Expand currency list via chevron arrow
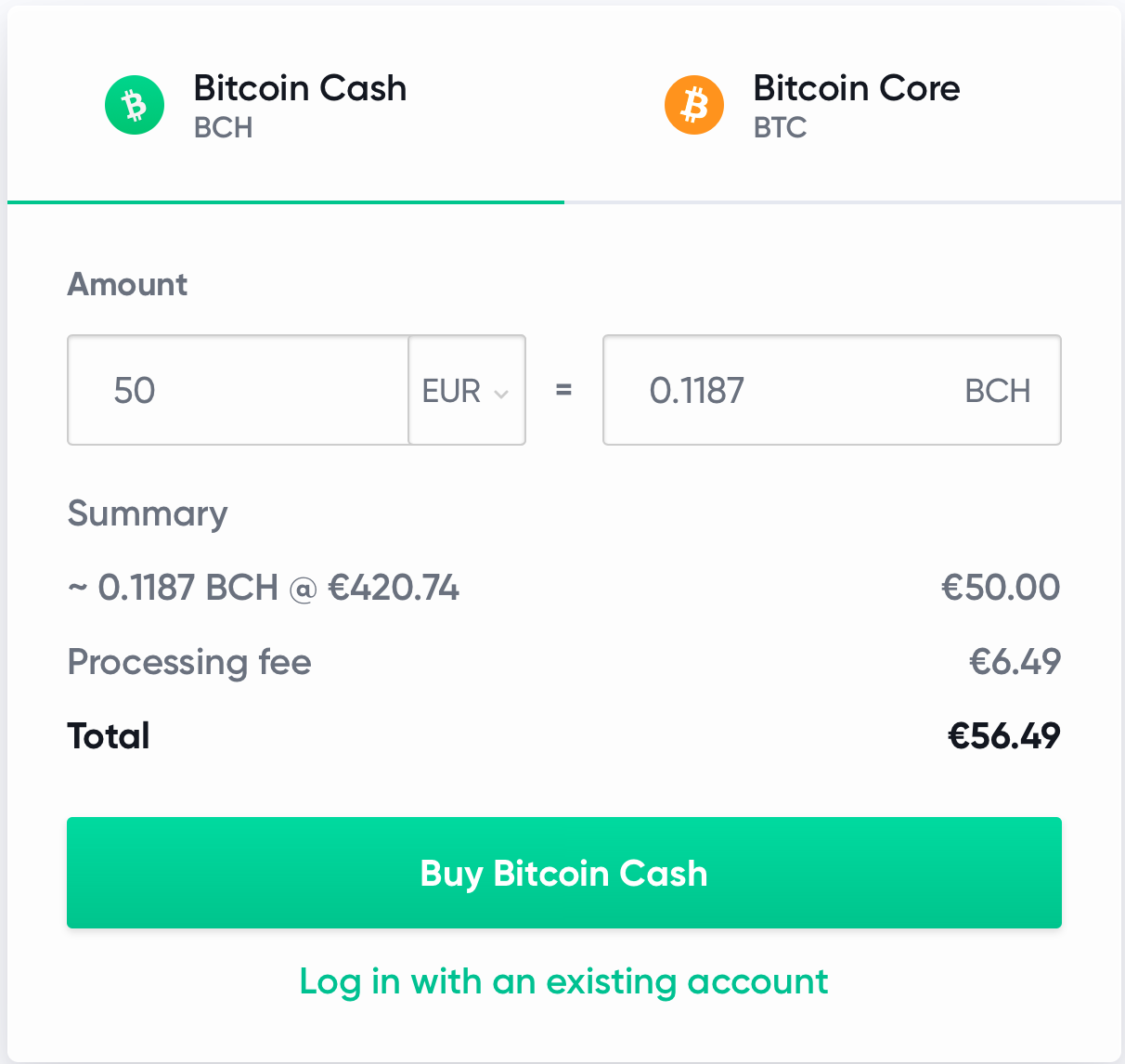1125x1064 pixels. (501, 394)
